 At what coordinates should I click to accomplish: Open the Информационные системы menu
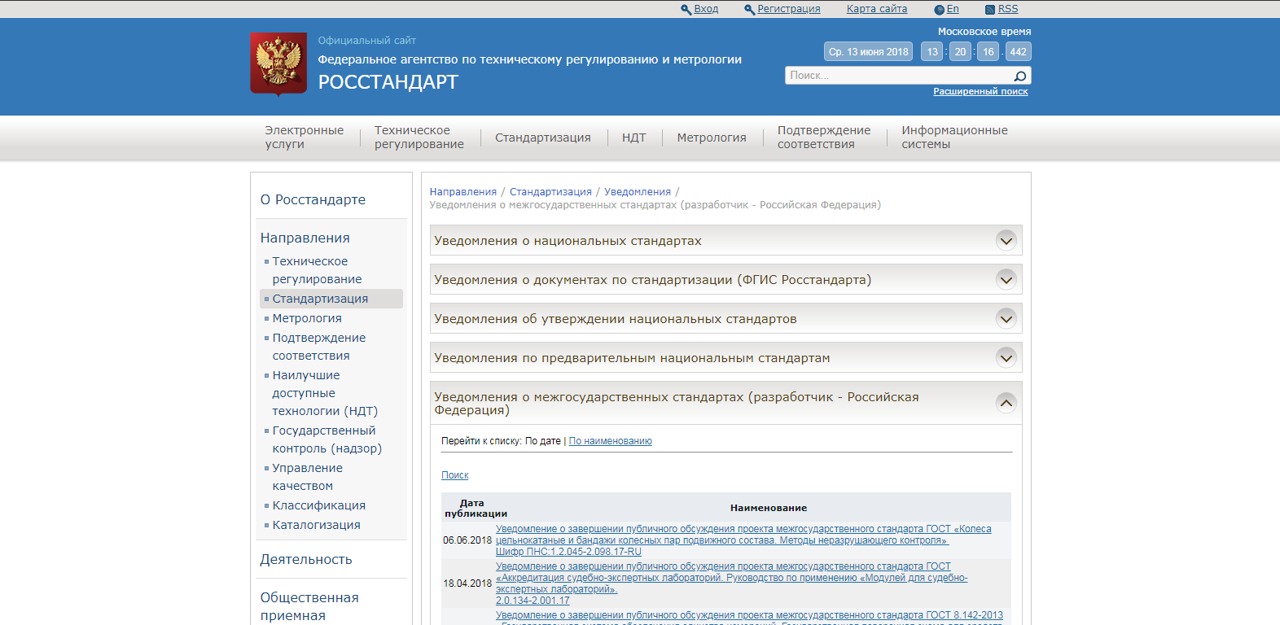(954, 137)
